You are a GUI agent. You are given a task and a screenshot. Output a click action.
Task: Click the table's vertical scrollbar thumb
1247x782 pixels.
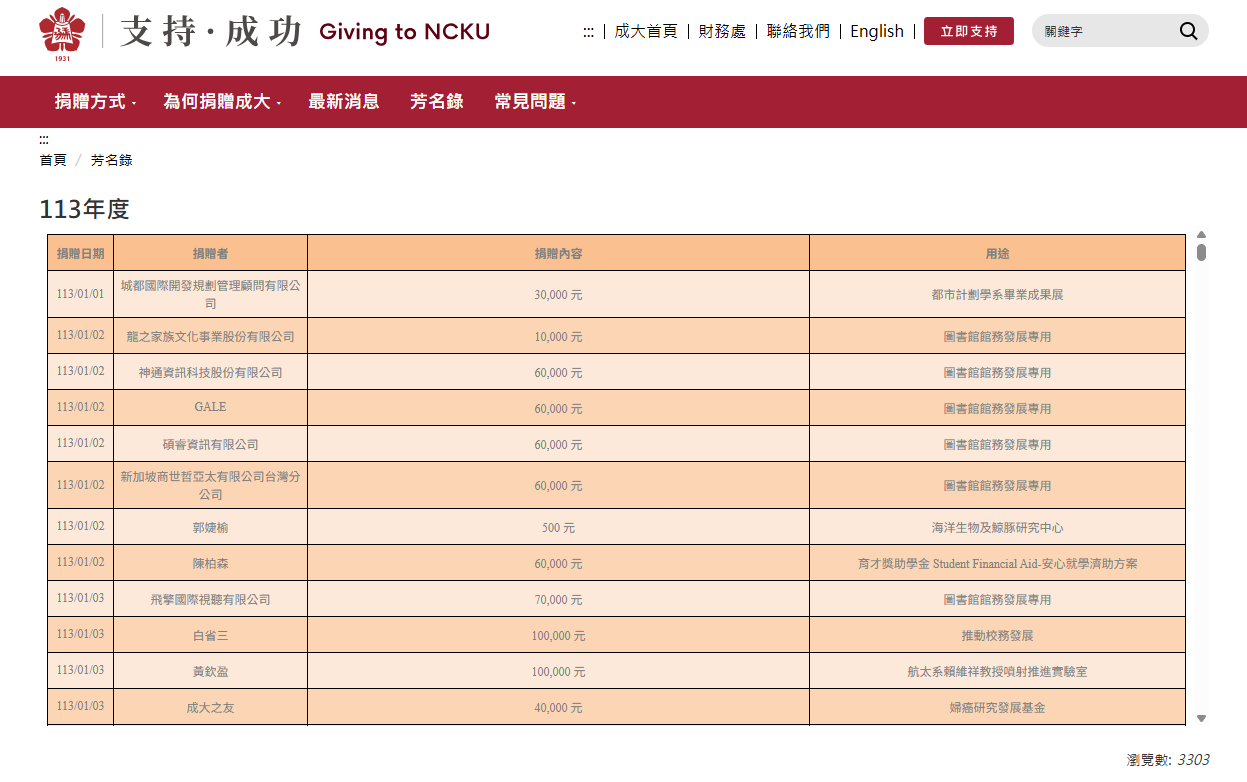[1201, 252]
